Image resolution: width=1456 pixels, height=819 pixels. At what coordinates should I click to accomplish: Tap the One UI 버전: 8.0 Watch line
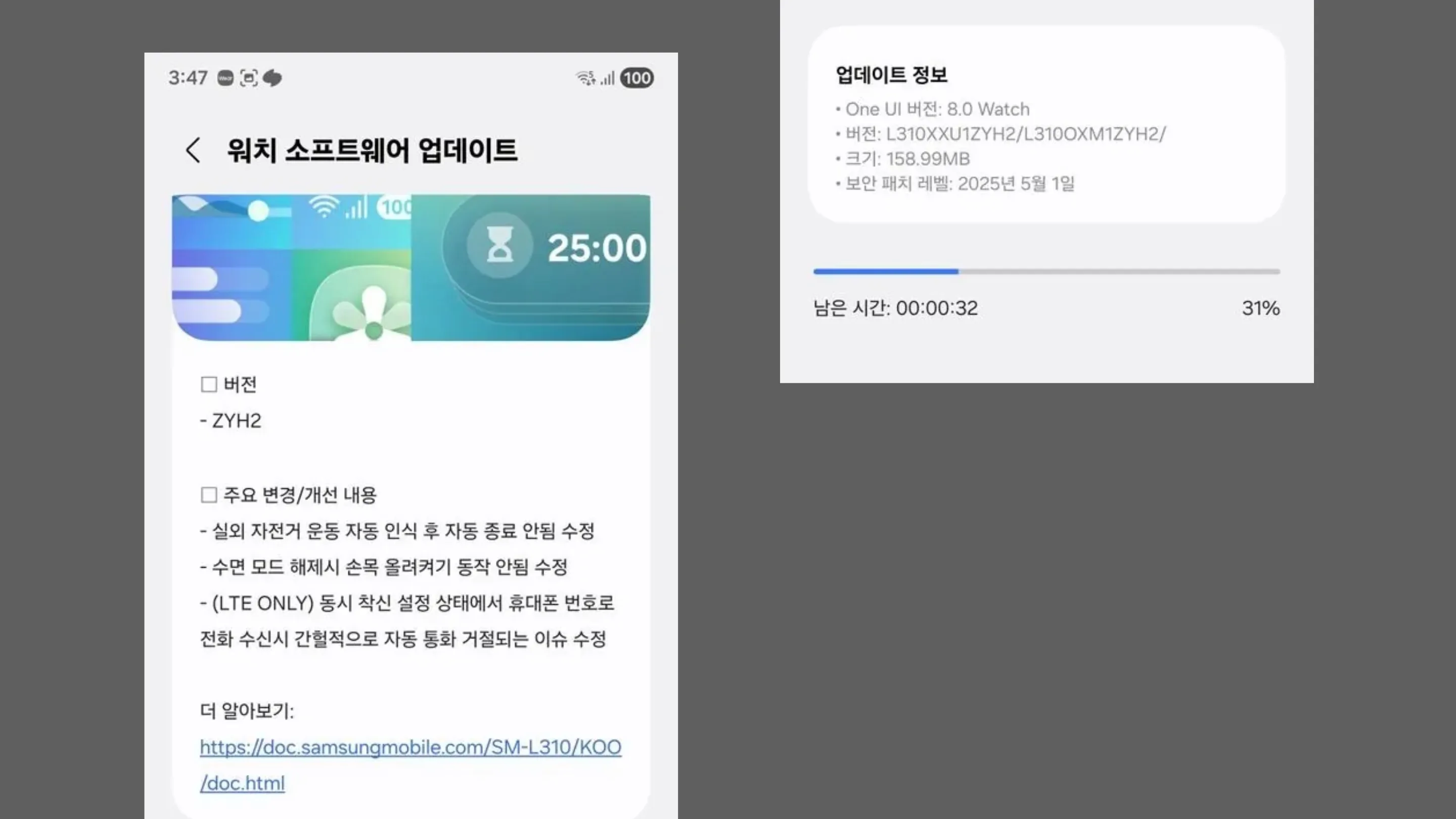[x=933, y=109]
